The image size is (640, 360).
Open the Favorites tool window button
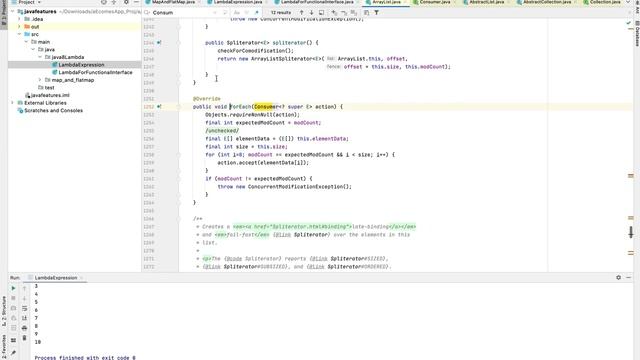(x=4, y=347)
